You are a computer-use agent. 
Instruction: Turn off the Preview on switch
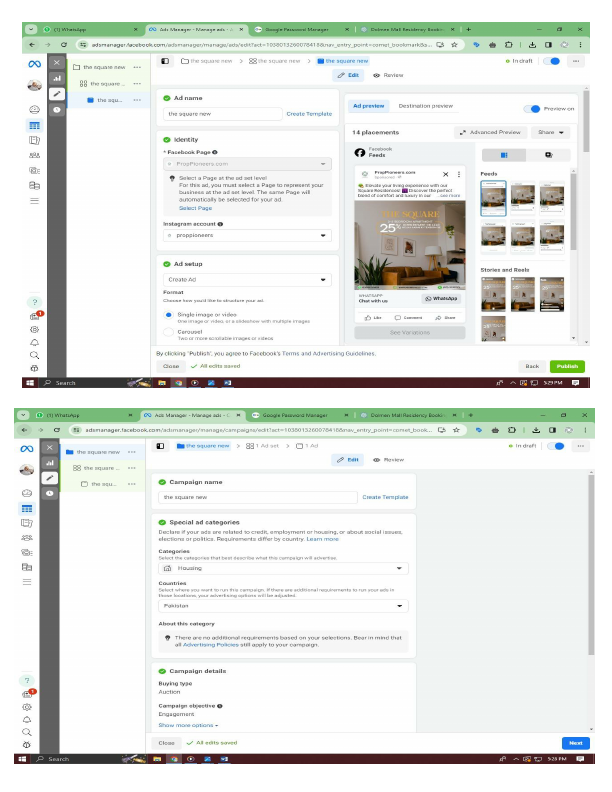(532, 109)
